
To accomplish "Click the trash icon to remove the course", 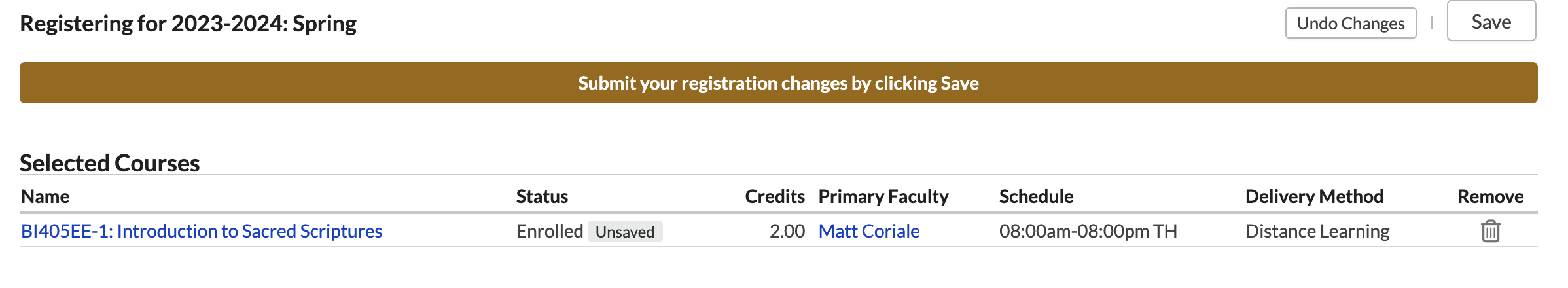I will [1490, 231].
